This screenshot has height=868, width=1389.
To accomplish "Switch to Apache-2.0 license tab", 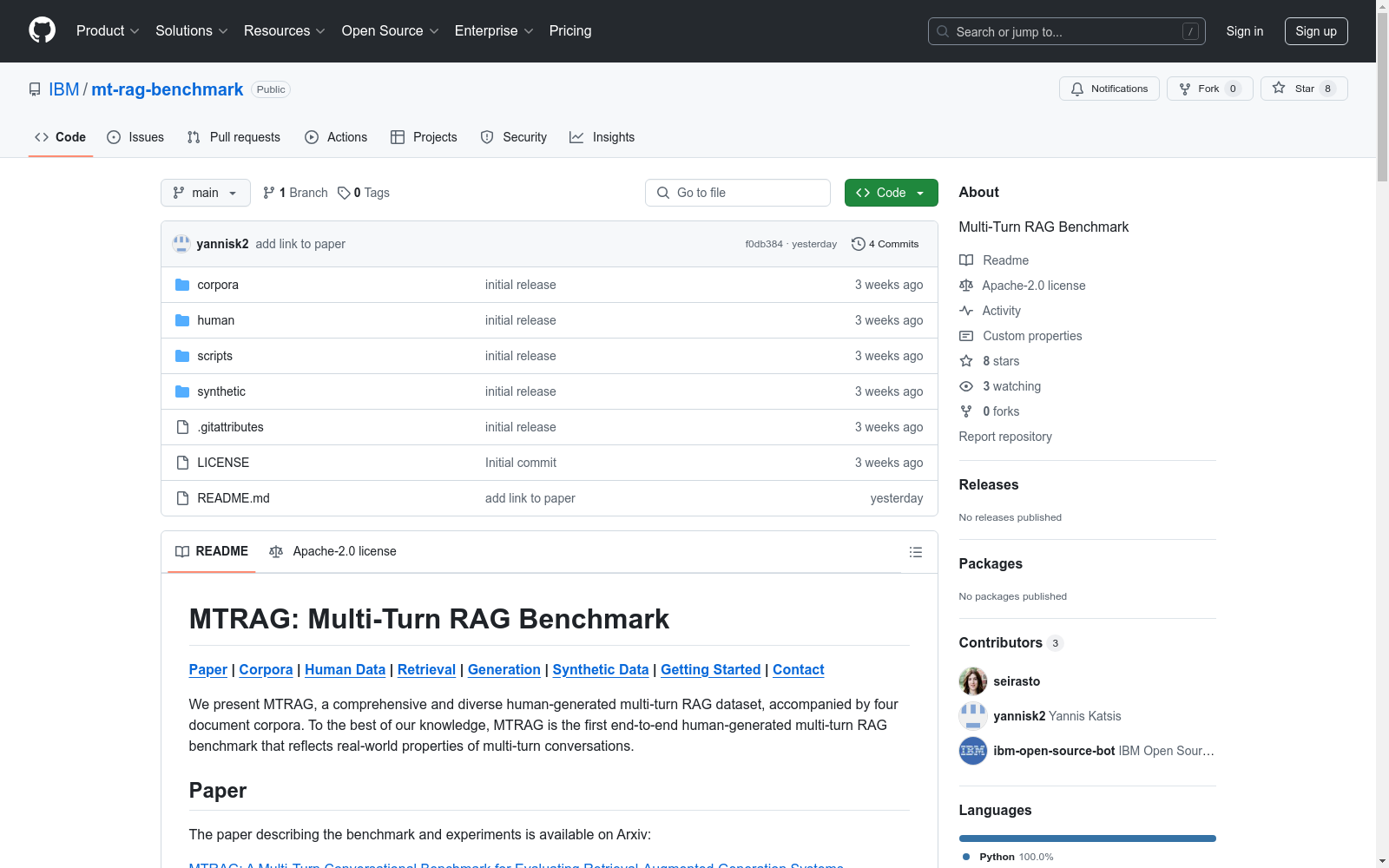I will 332,551.
